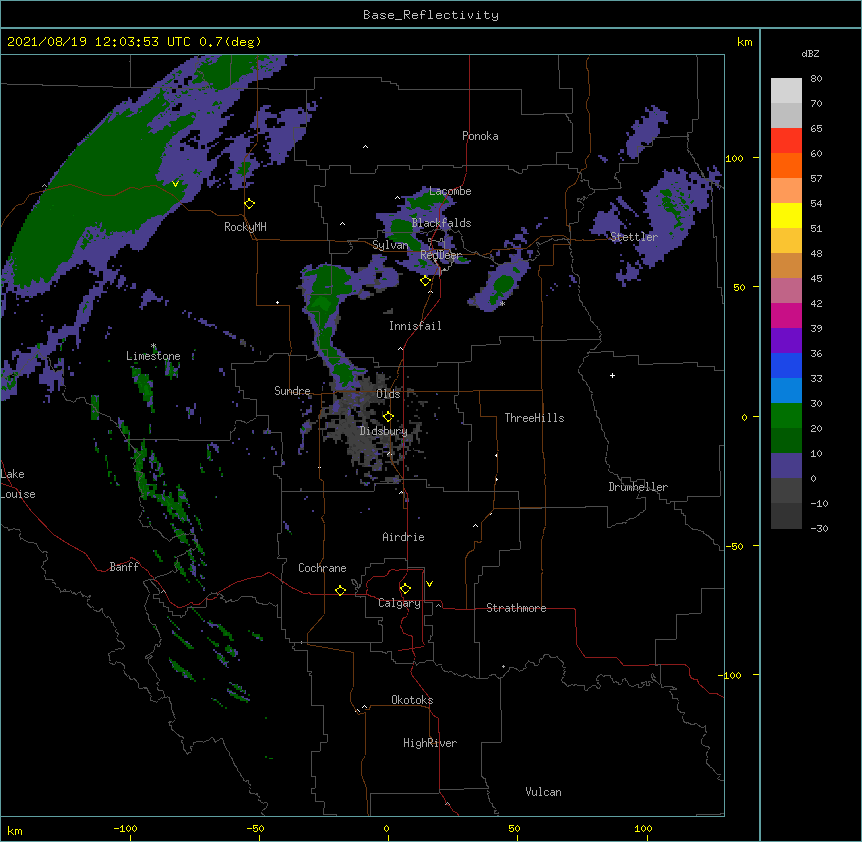Select the yellow V marker in northwest green echo
Screen dimensions: 862x842
point(175,184)
